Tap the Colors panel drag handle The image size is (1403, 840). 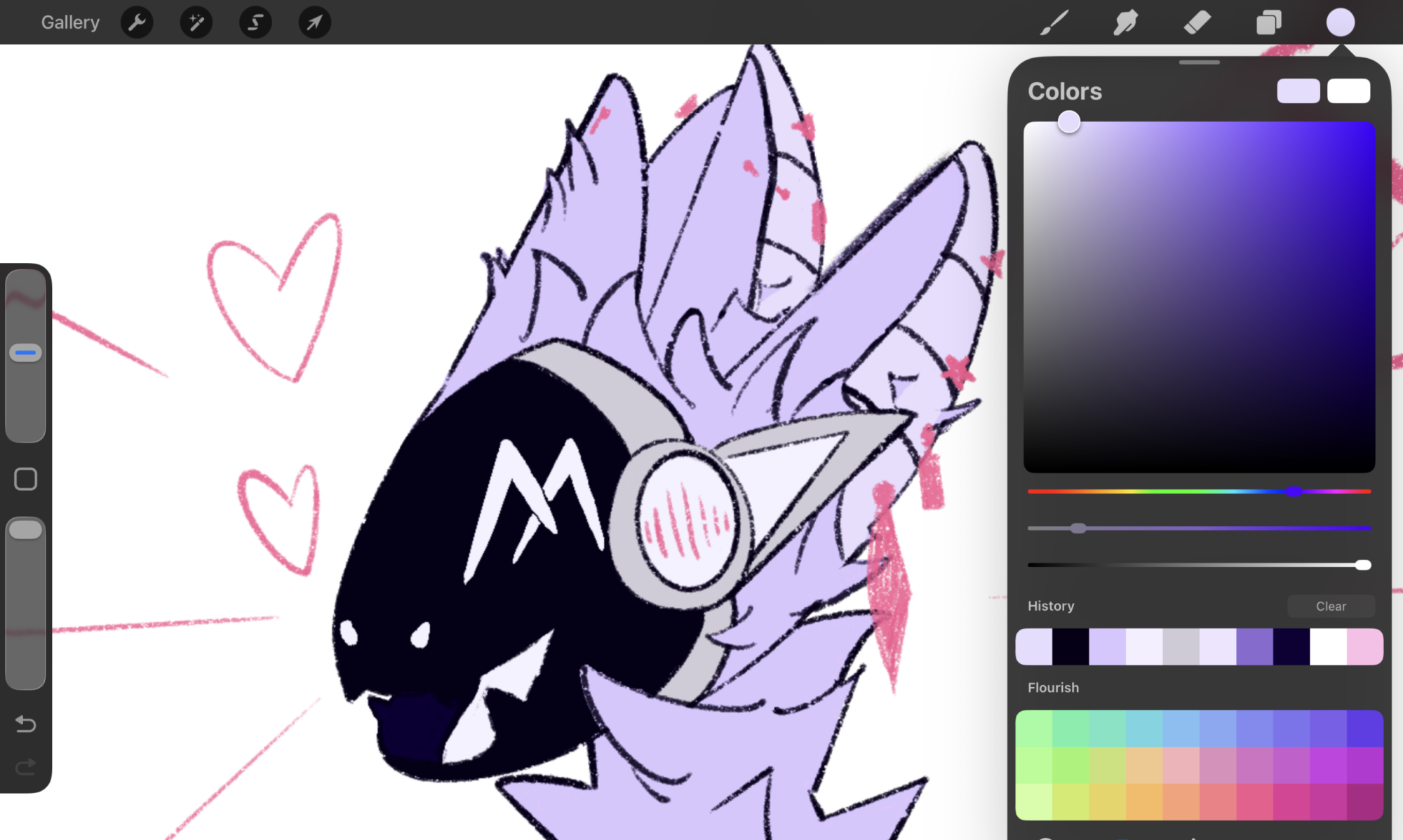(1199, 62)
